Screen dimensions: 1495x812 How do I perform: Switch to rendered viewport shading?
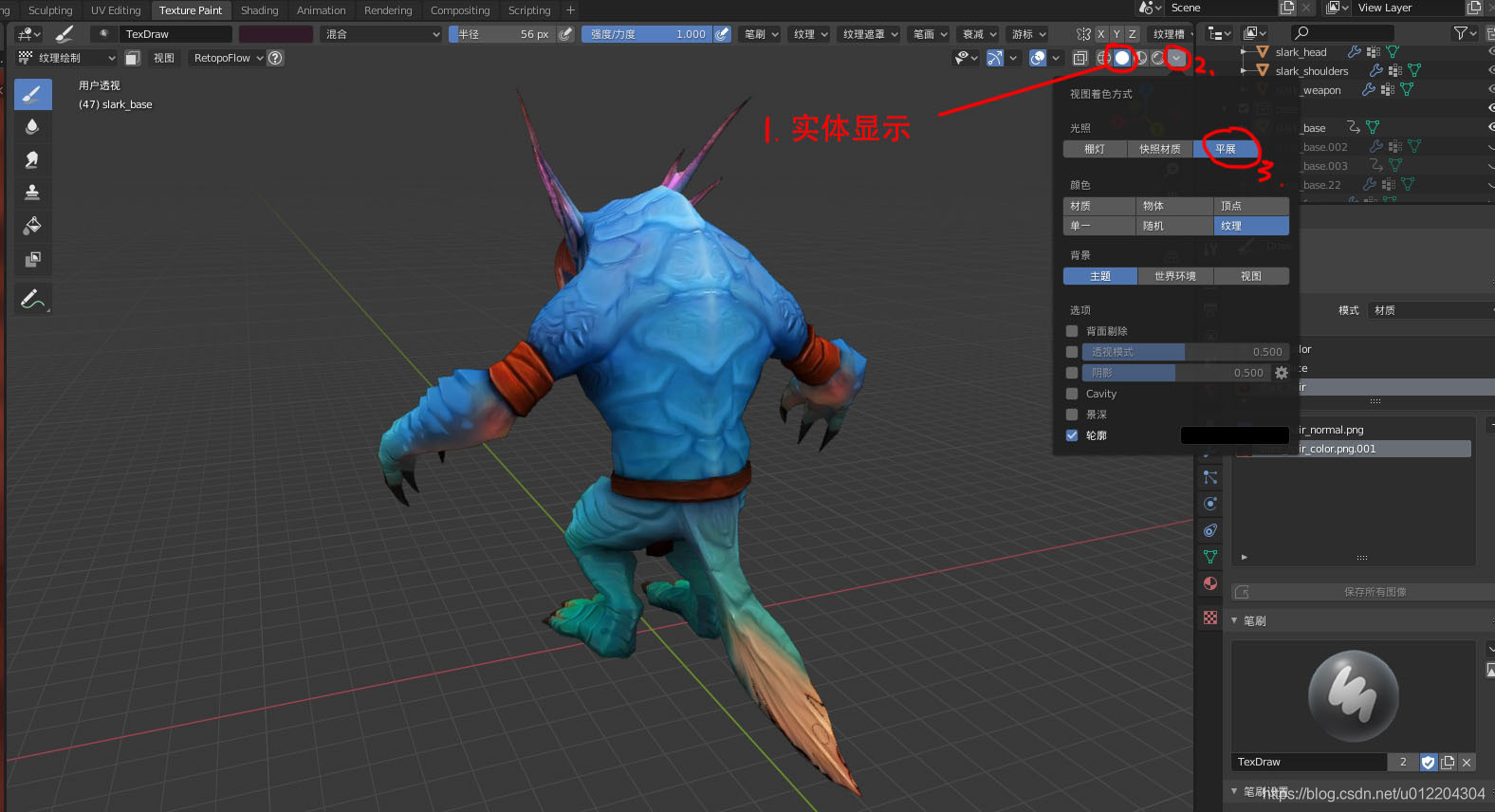click(x=1157, y=58)
